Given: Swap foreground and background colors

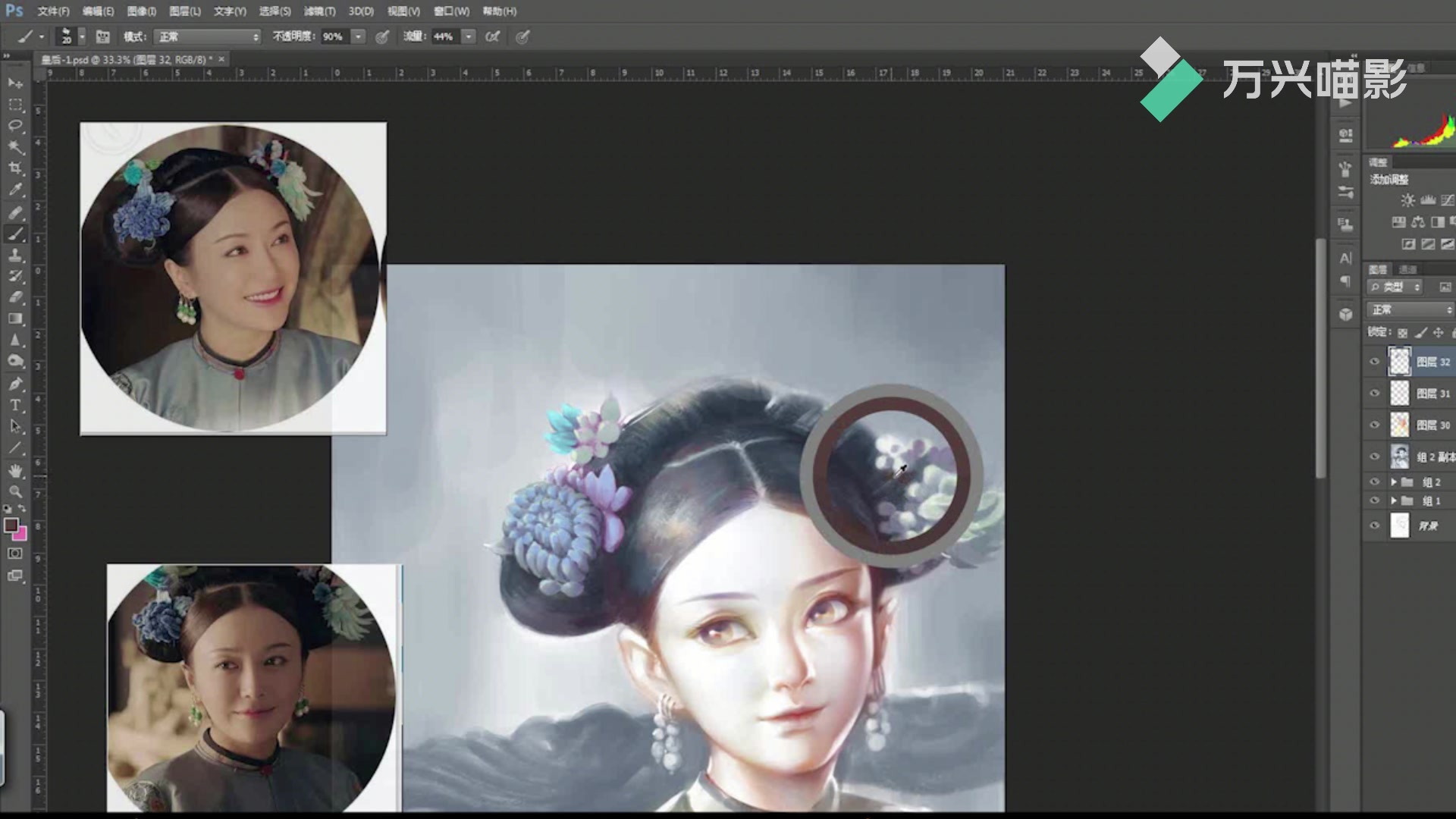Looking at the screenshot, I should pyautogui.click(x=22, y=509).
